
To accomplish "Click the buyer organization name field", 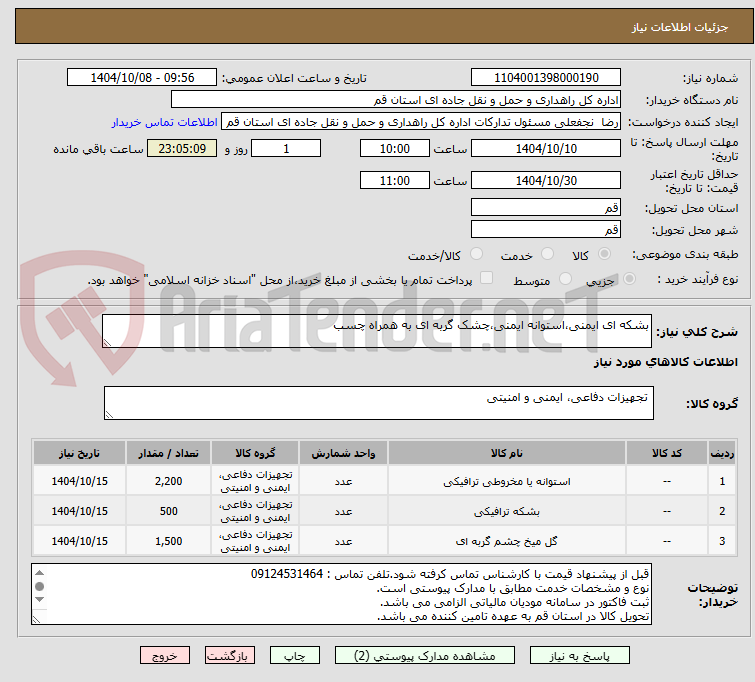I will click(396, 100).
